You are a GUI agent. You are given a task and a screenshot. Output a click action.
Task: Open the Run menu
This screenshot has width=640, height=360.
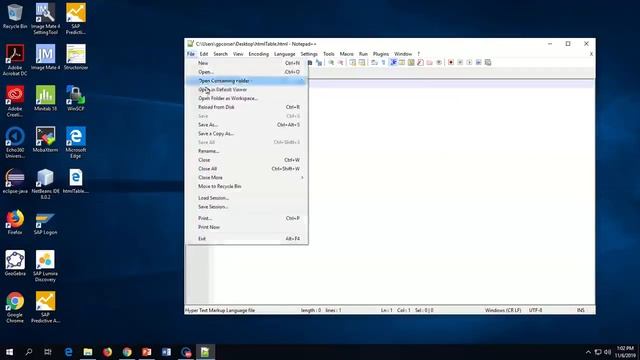coord(363,54)
